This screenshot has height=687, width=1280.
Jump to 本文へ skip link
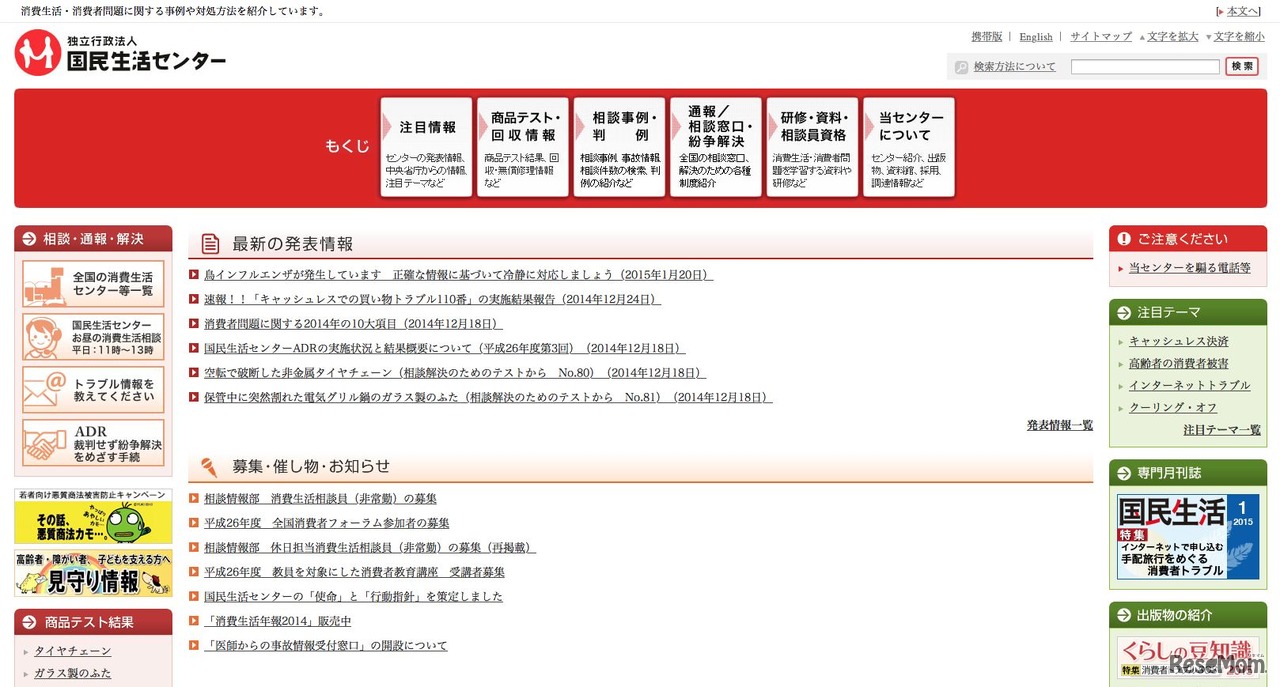pyautogui.click(x=1243, y=11)
